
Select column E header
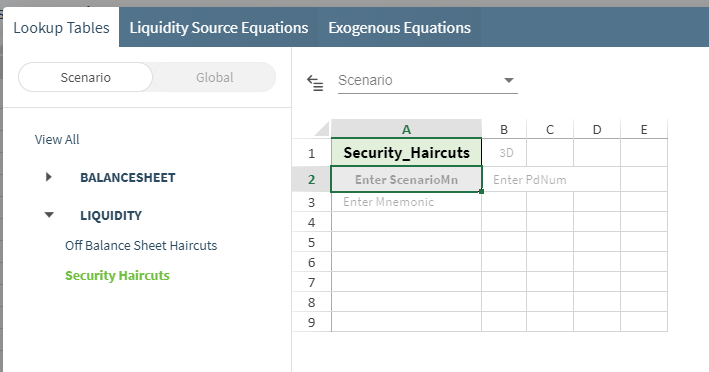(644, 129)
